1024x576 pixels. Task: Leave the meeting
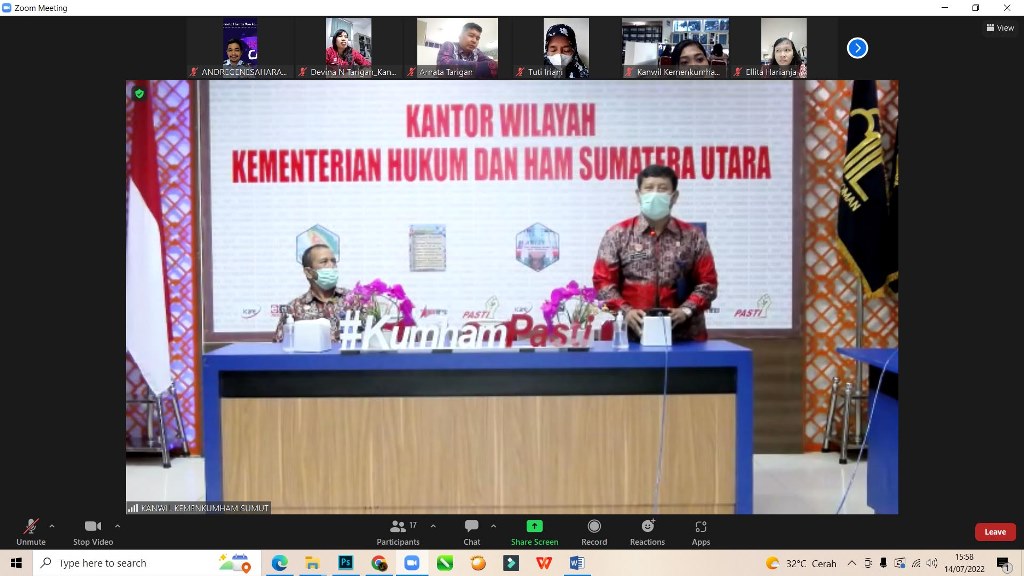pos(995,532)
